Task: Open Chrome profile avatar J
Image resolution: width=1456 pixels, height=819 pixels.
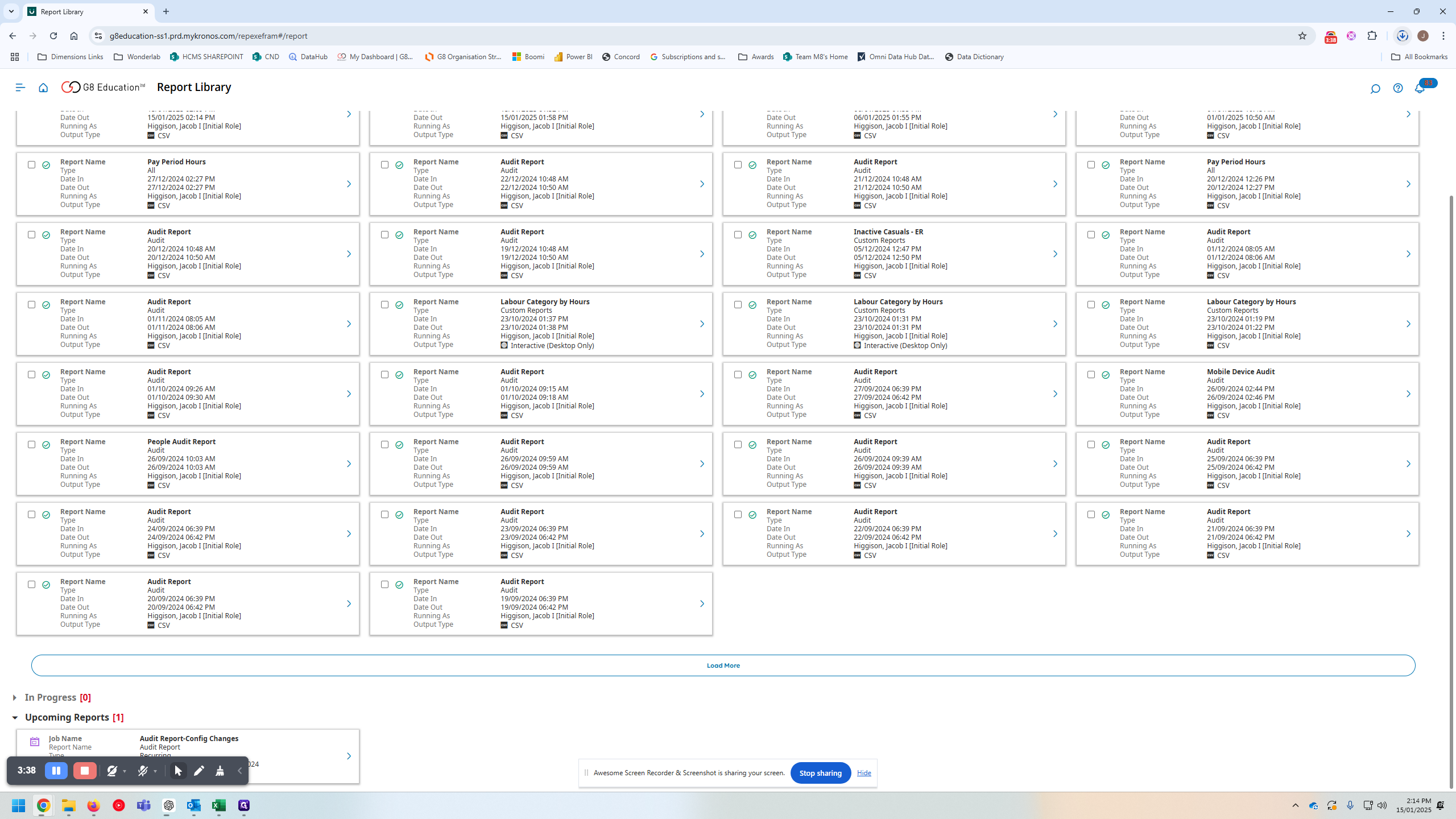Action: tap(1423, 36)
